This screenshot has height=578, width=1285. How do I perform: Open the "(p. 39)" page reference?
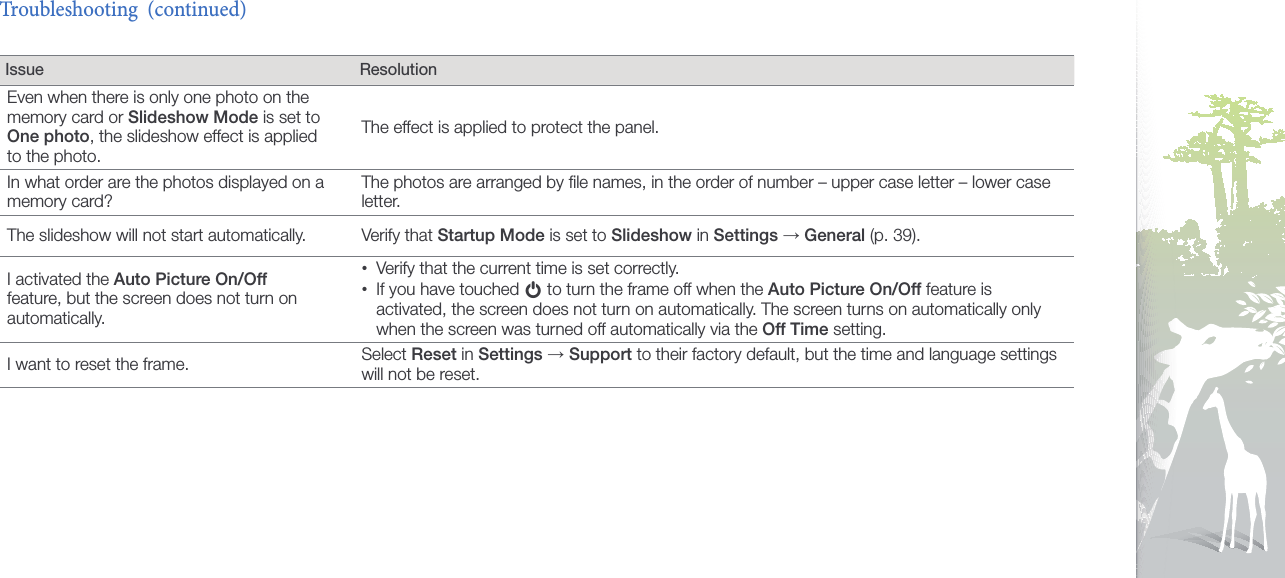tap(897, 236)
